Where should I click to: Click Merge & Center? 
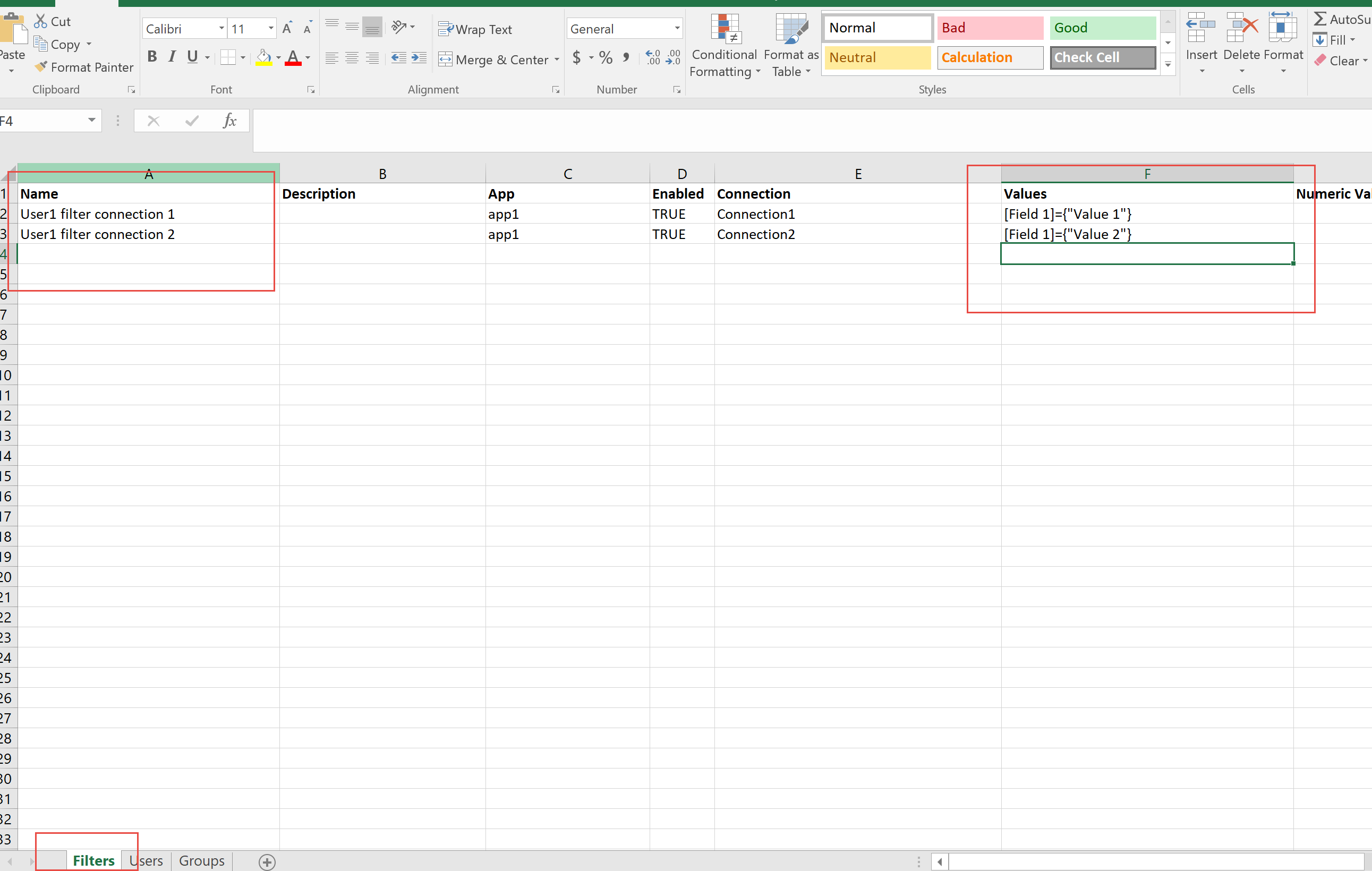pos(493,59)
